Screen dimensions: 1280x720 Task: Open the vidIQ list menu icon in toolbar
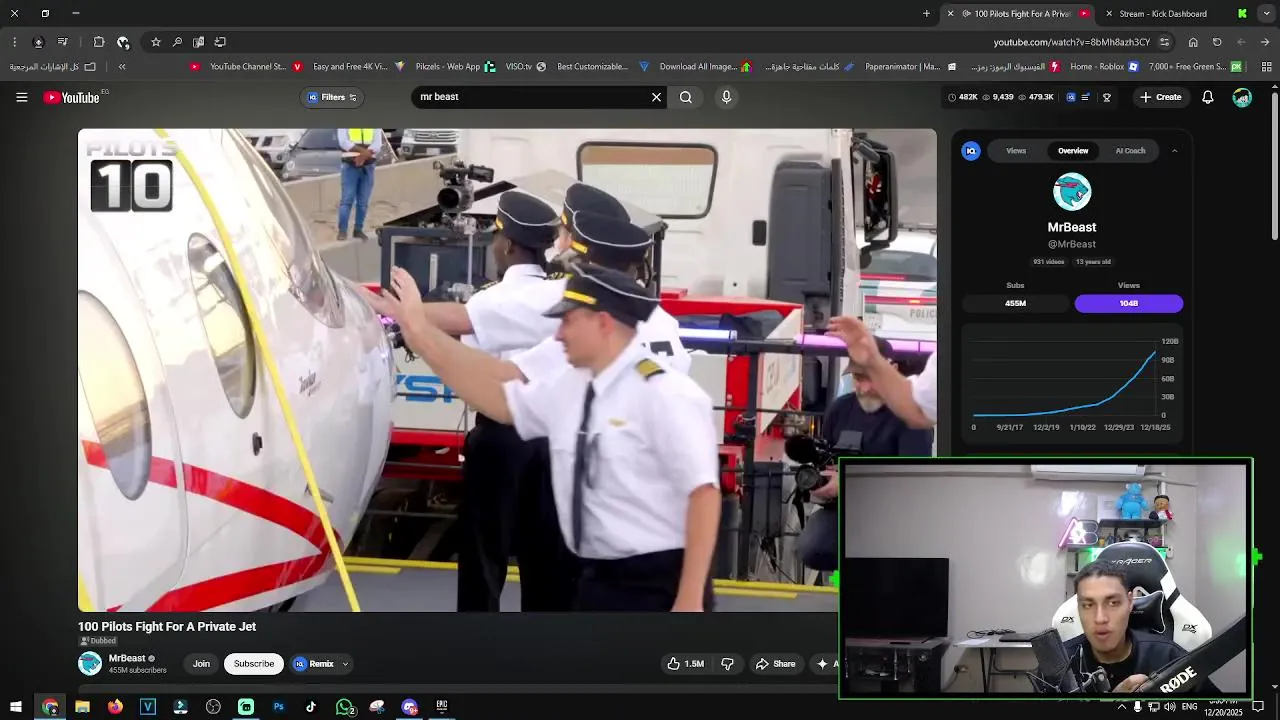(x=1086, y=97)
